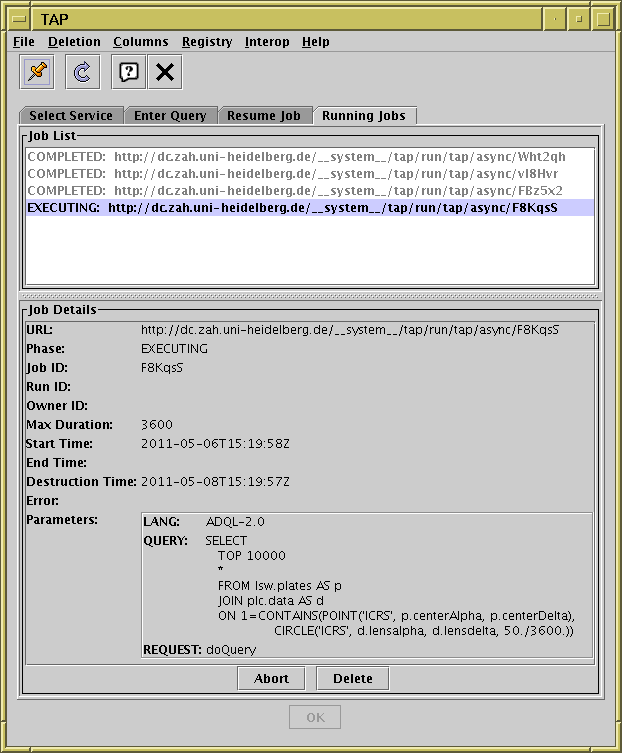This screenshot has height=753, width=622.
Task: Select completed job ending in Wht2qh
Action: [x=310, y=157]
